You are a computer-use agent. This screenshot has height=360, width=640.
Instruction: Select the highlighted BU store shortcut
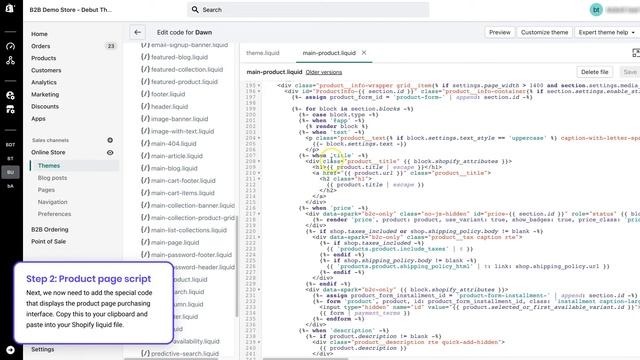pyautogui.click(x=10, y=172)
